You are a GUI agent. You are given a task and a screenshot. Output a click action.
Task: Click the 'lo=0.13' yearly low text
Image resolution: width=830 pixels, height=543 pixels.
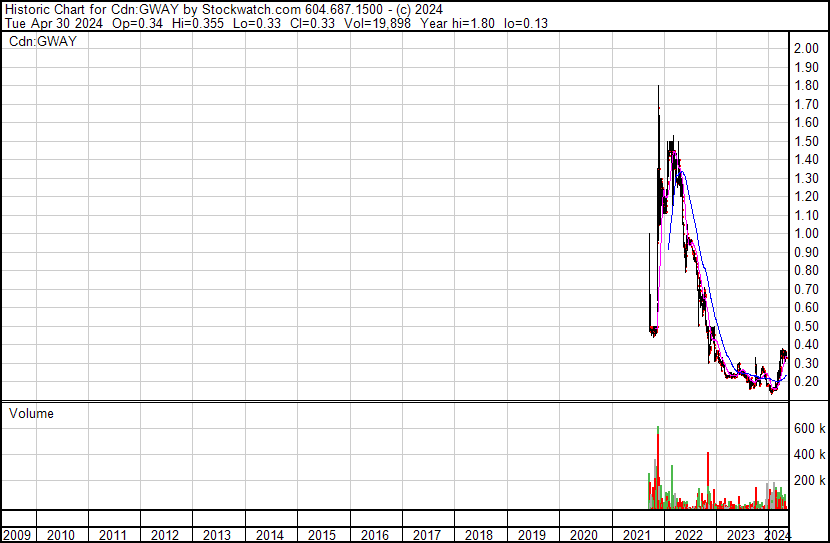tap(526, 23)
